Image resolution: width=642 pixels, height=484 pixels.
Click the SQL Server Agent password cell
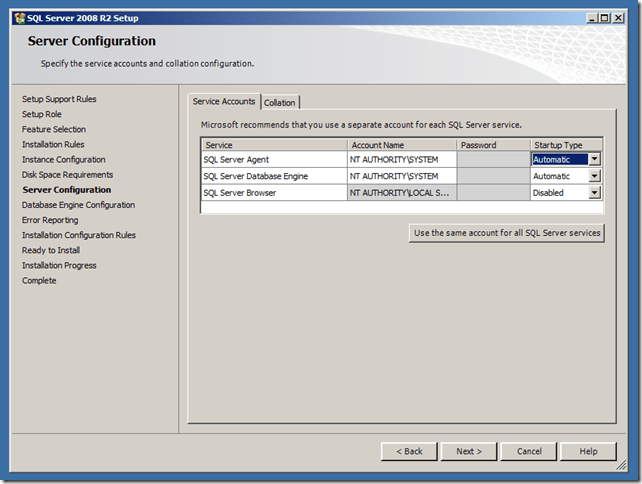tap(493, 159)
